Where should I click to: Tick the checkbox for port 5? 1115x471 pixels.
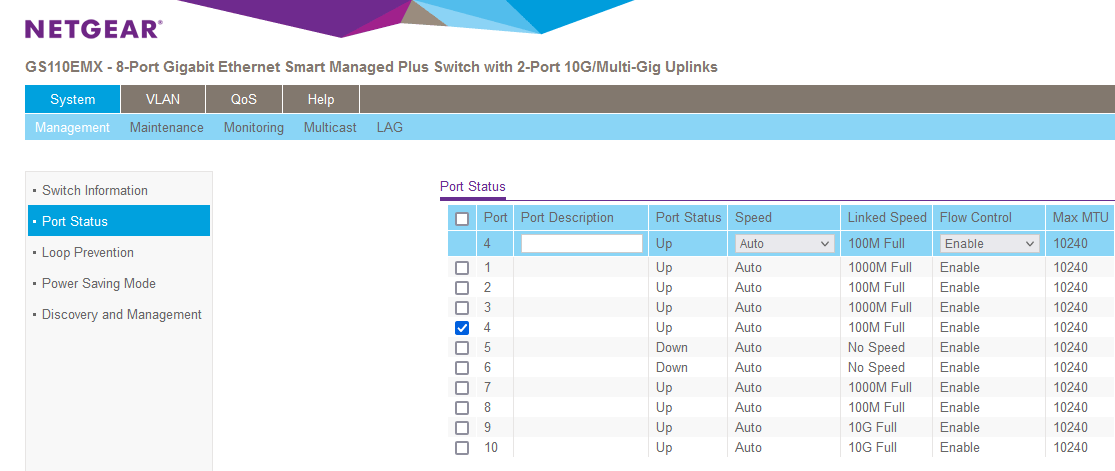click(462, 348)
